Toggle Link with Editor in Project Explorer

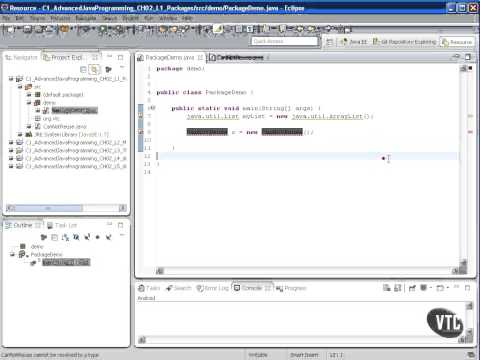pos(95,69)
